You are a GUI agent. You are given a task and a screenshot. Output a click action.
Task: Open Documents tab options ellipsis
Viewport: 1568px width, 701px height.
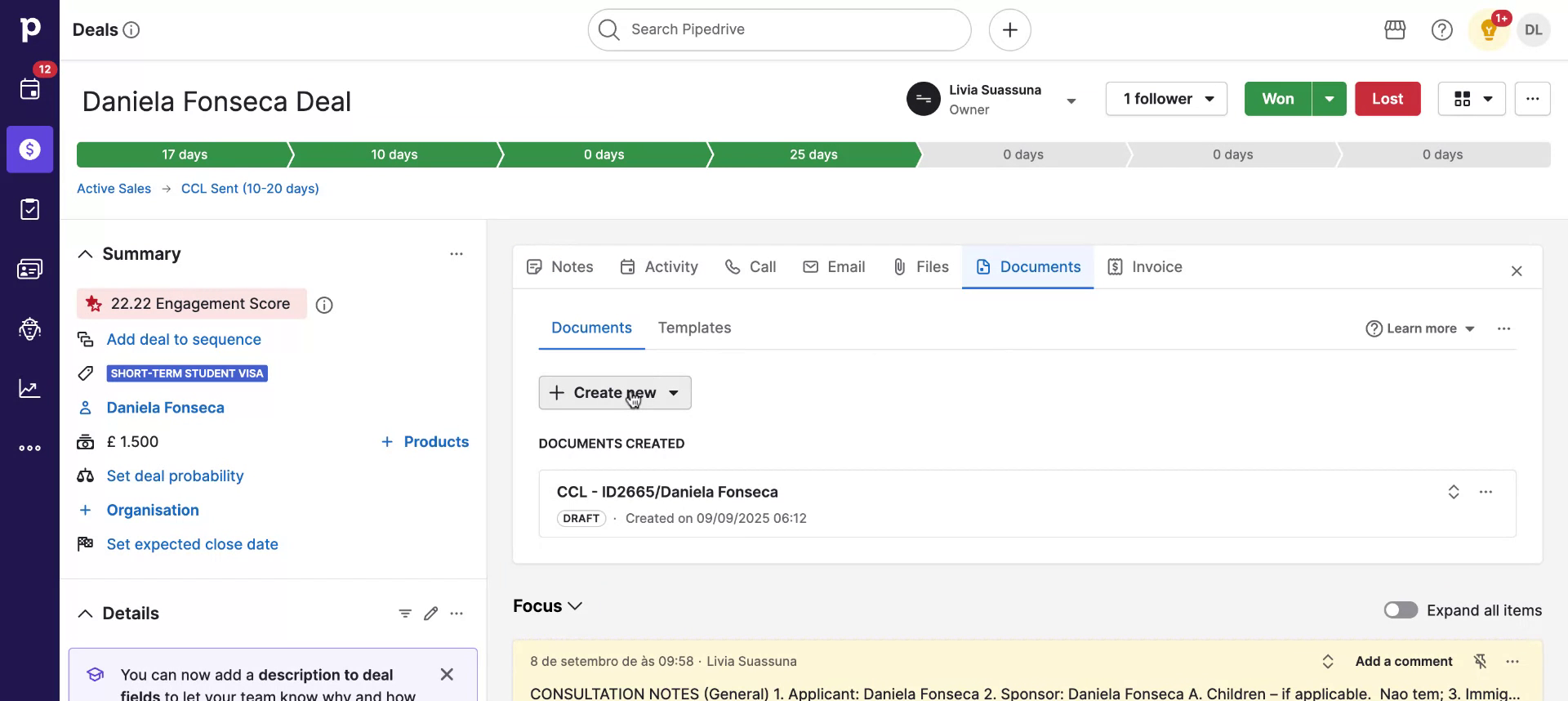point(1503,328)
